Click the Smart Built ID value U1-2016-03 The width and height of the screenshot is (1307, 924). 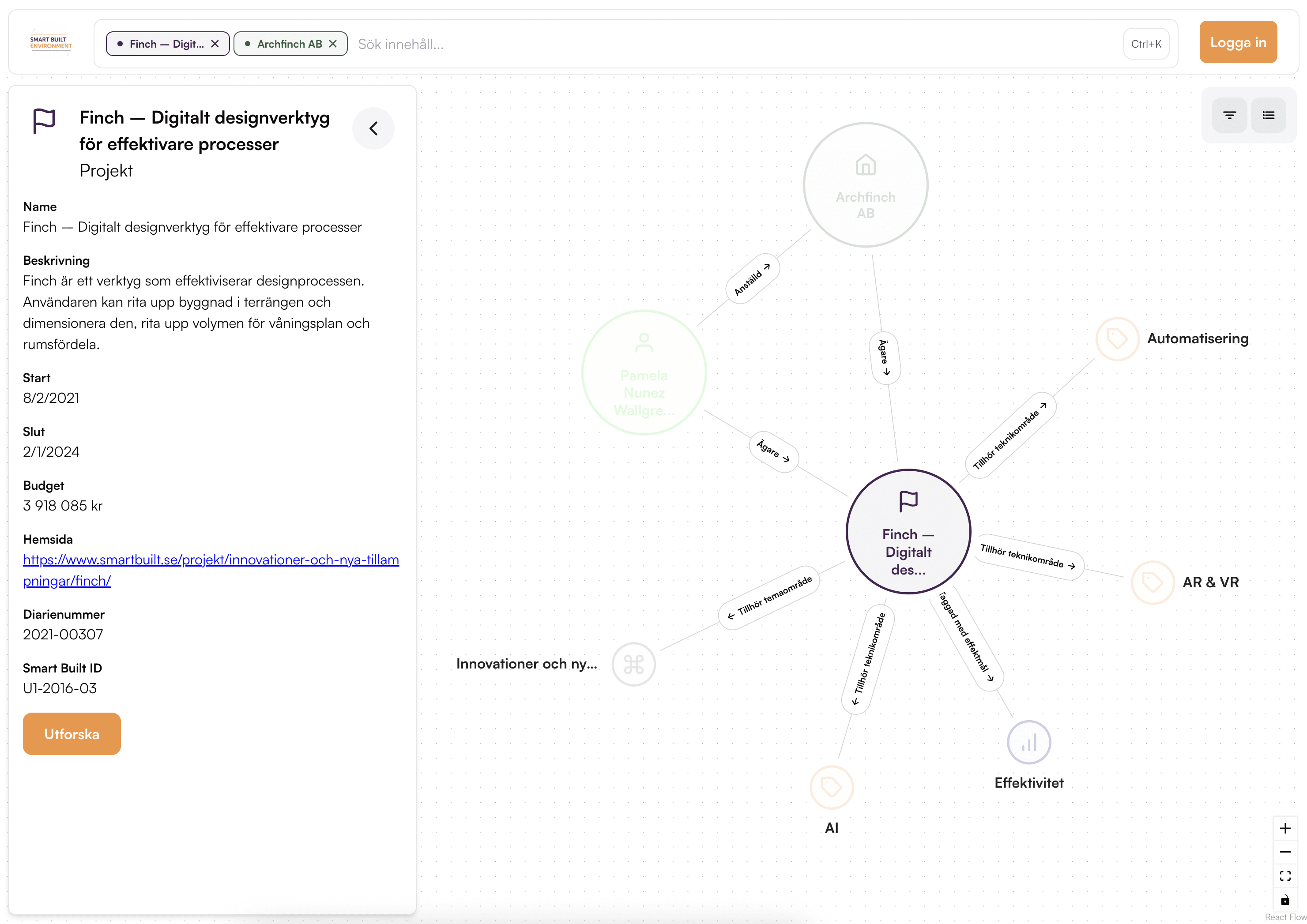60,688
